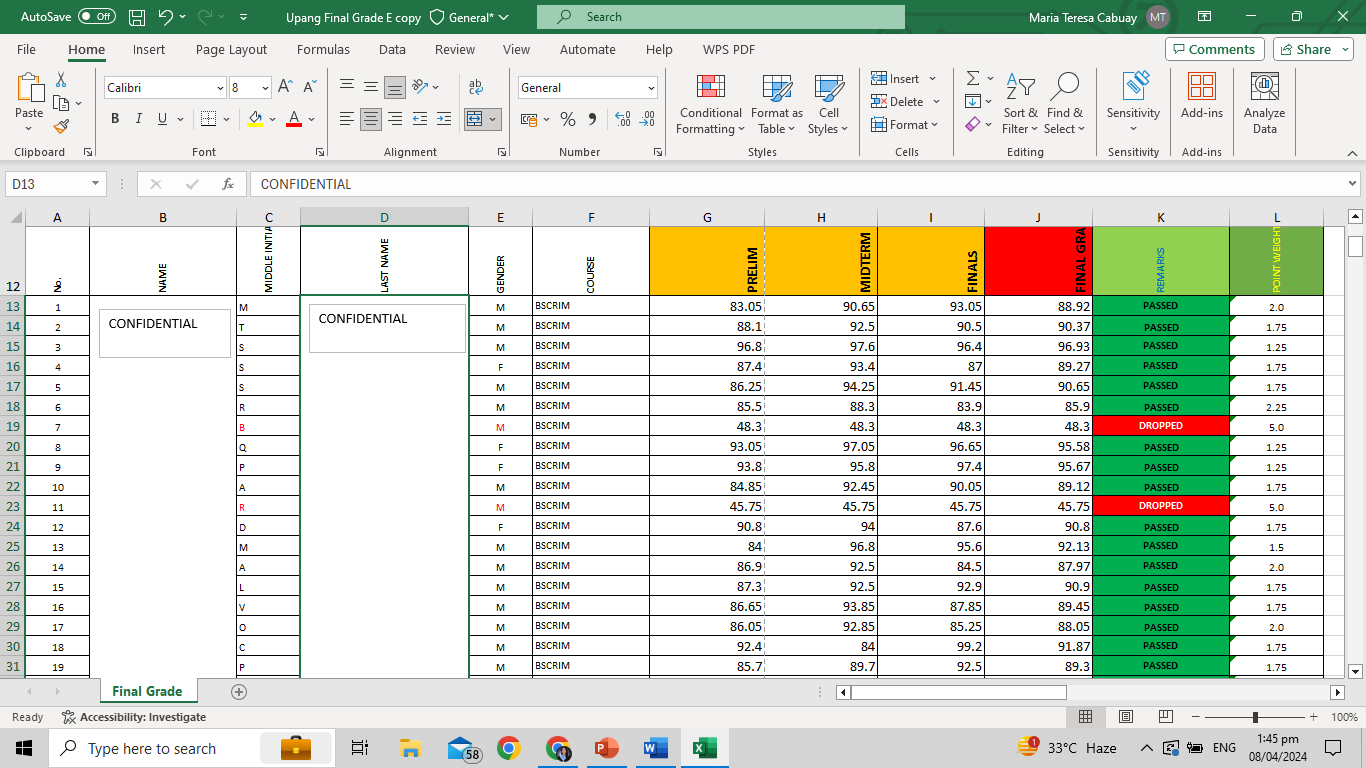This screenshot has height=768, width=1366.
Task: Apply the Percent Style number format
Action: pyautogui.click(x=568, y=119)
